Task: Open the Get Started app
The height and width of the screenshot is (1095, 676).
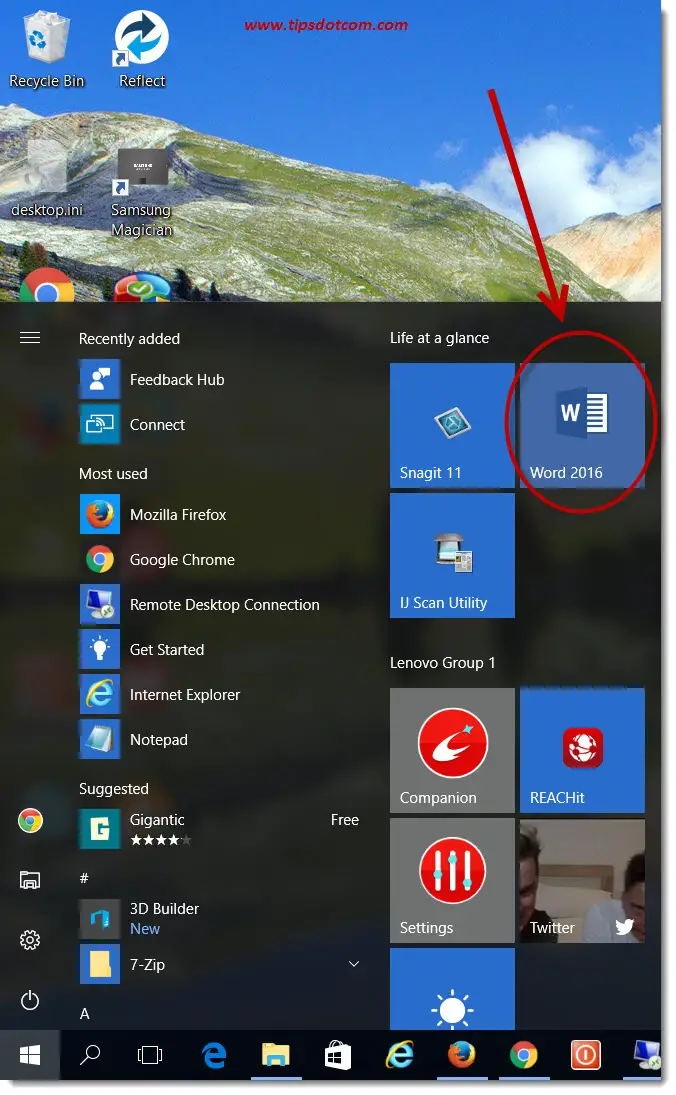Action: 220,649
